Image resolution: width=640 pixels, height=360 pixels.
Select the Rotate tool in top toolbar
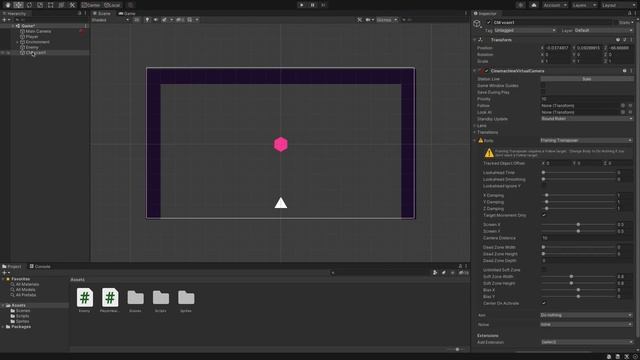point(29,5)
